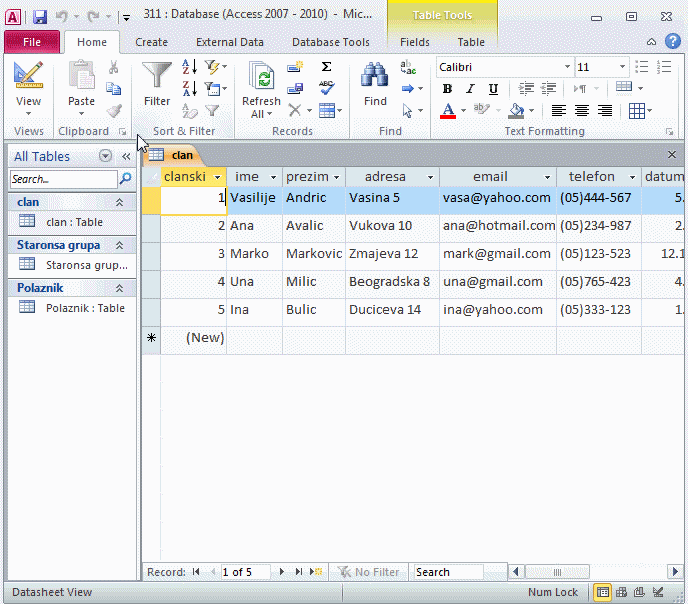This screenshot has width=688, height=604.
Task: Click the Find binoculars icon
Action: 375,78
